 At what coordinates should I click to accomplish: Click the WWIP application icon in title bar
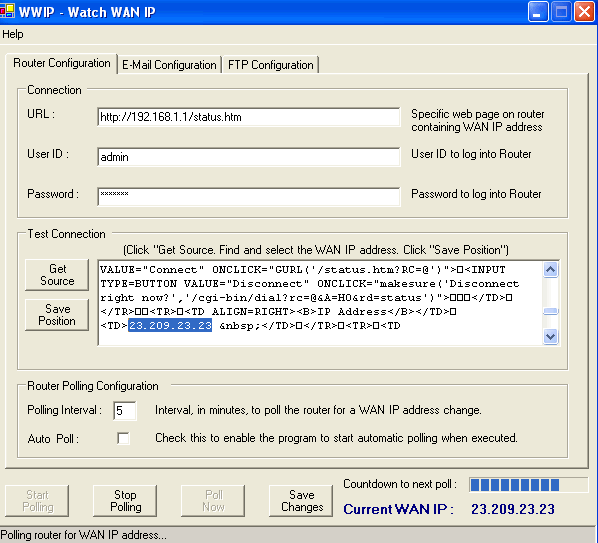click(7, 11)
